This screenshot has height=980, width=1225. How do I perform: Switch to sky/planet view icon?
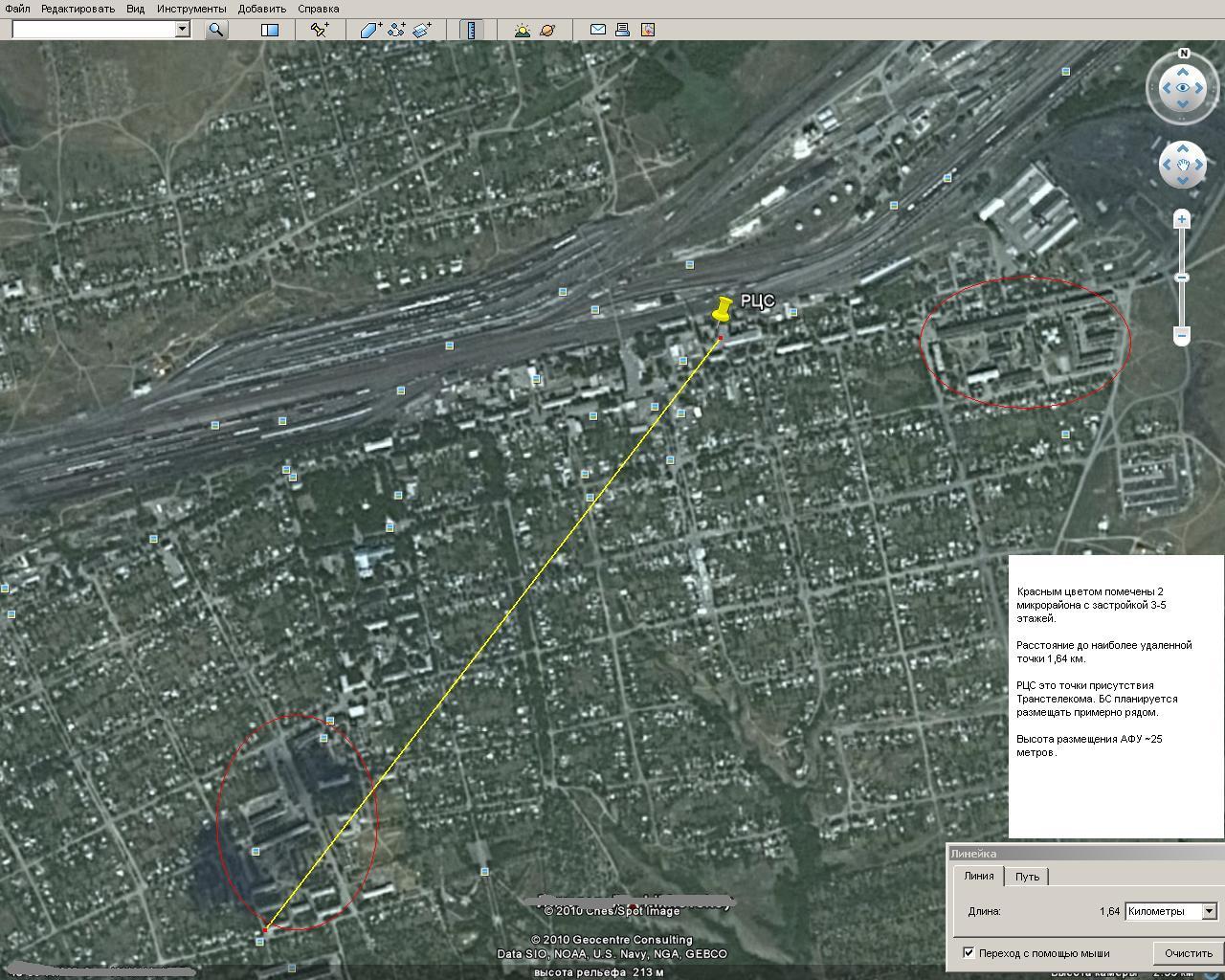[x=547, y=30]
